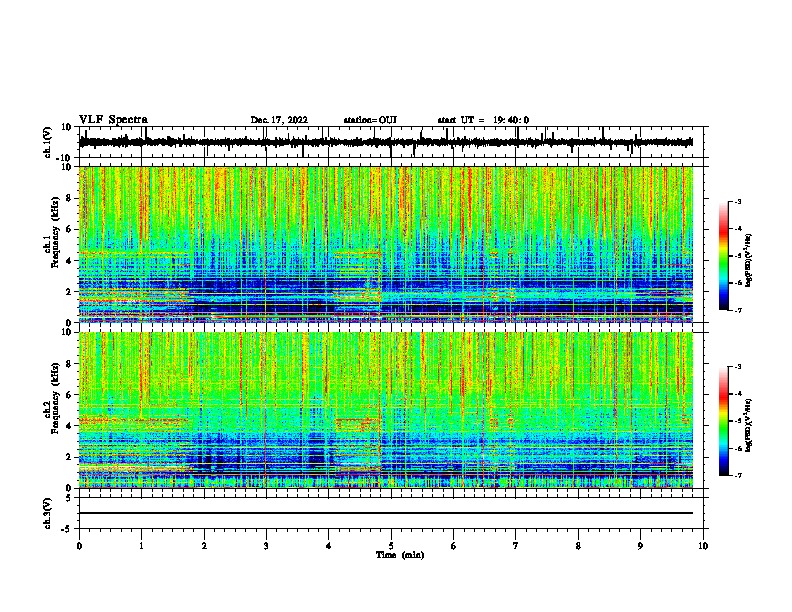
Task: Click ch.1 color bar log(PSD) label
Action: coord(749,260)
